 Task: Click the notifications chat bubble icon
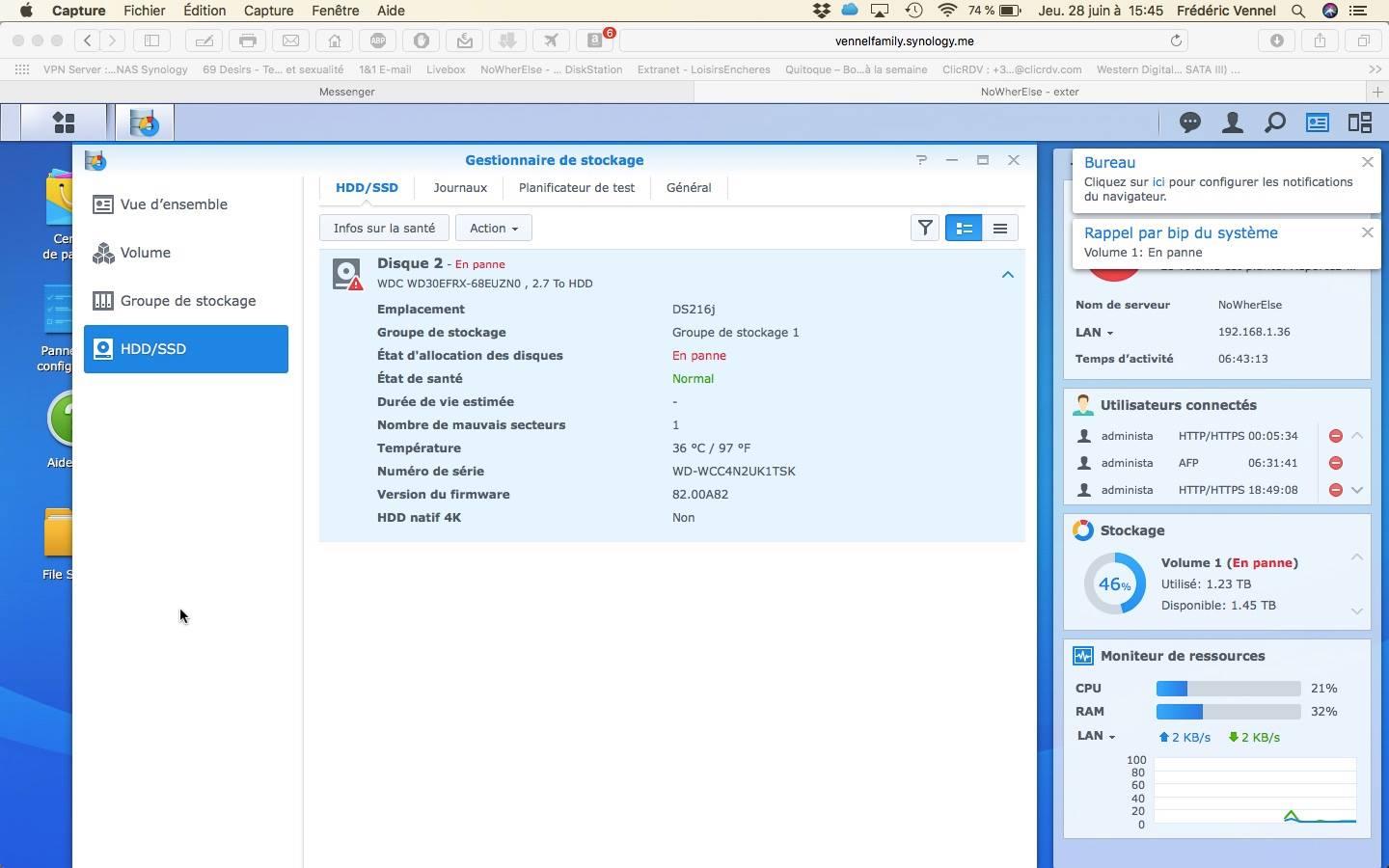[1190, 122]
